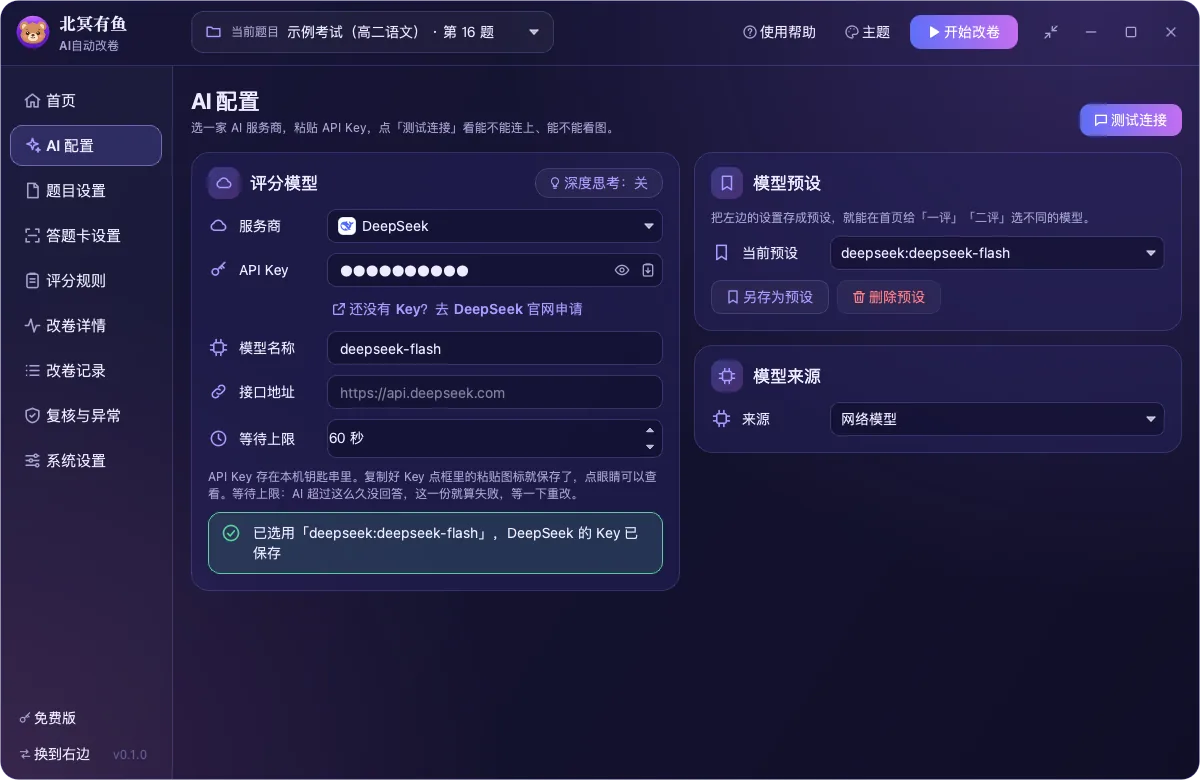Open 首页 in the sidebar
1200x780 pixels.
(x=86, y=101)
